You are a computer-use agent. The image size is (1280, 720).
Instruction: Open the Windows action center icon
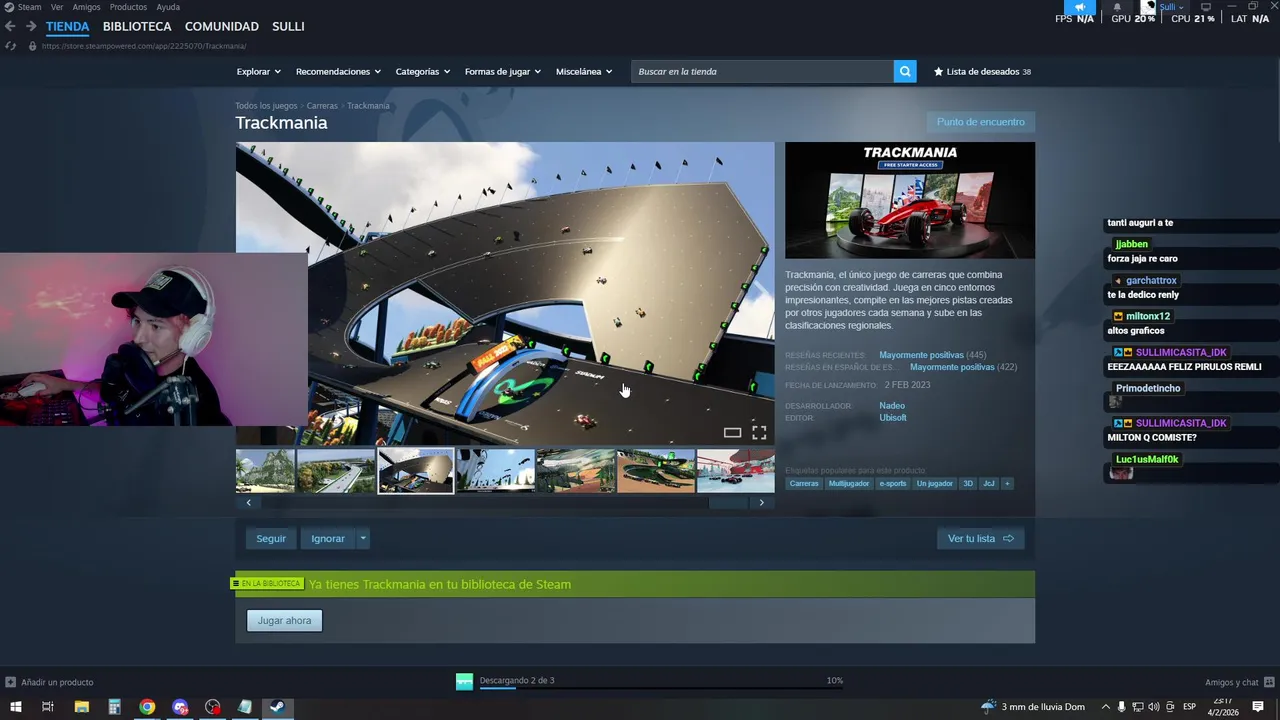click(1258, 707)
